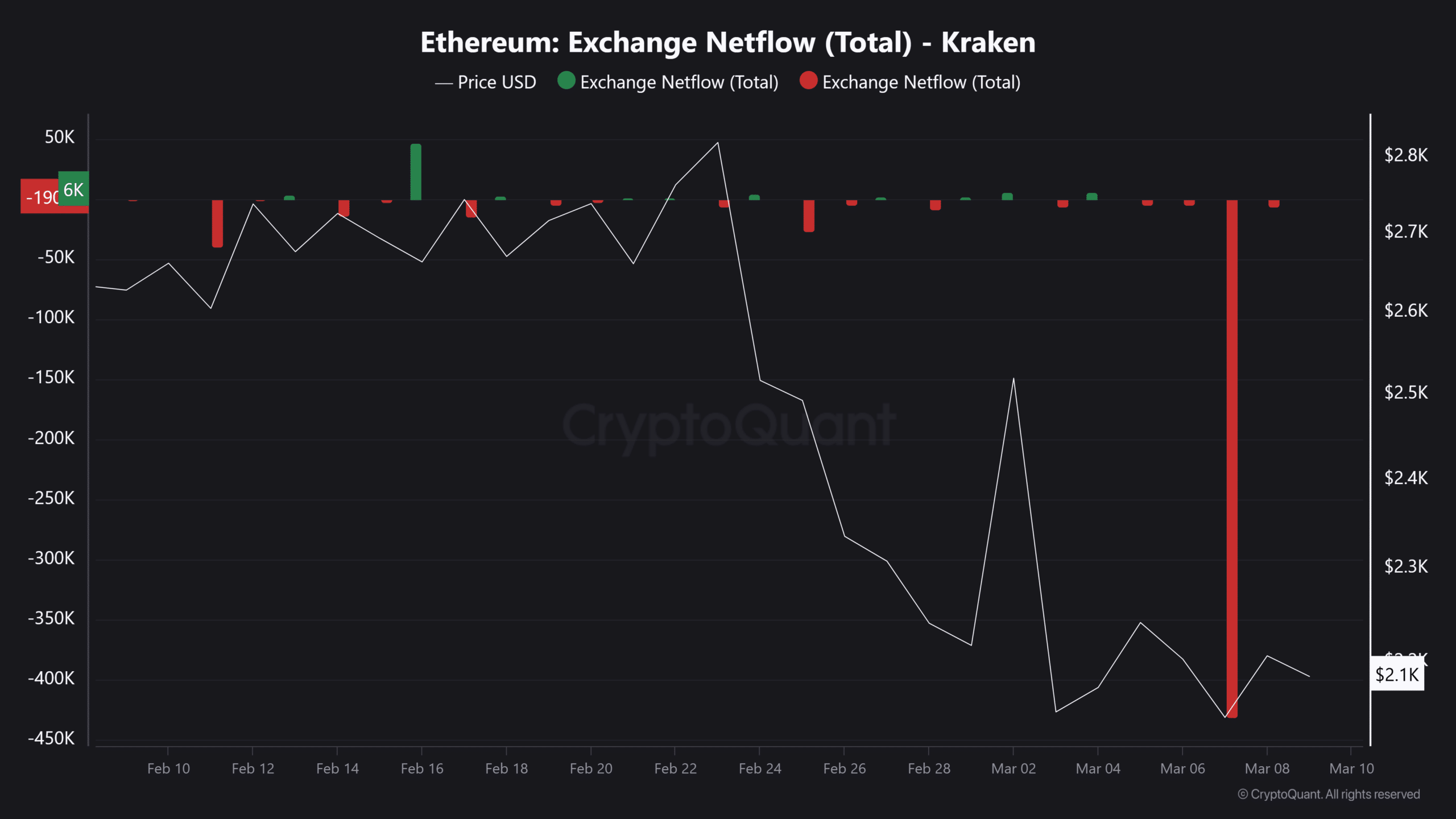Hide the red Exchange Netflow (Total) series label
Viewport: 1456px width, 819px height.
[x=921, y=82]
